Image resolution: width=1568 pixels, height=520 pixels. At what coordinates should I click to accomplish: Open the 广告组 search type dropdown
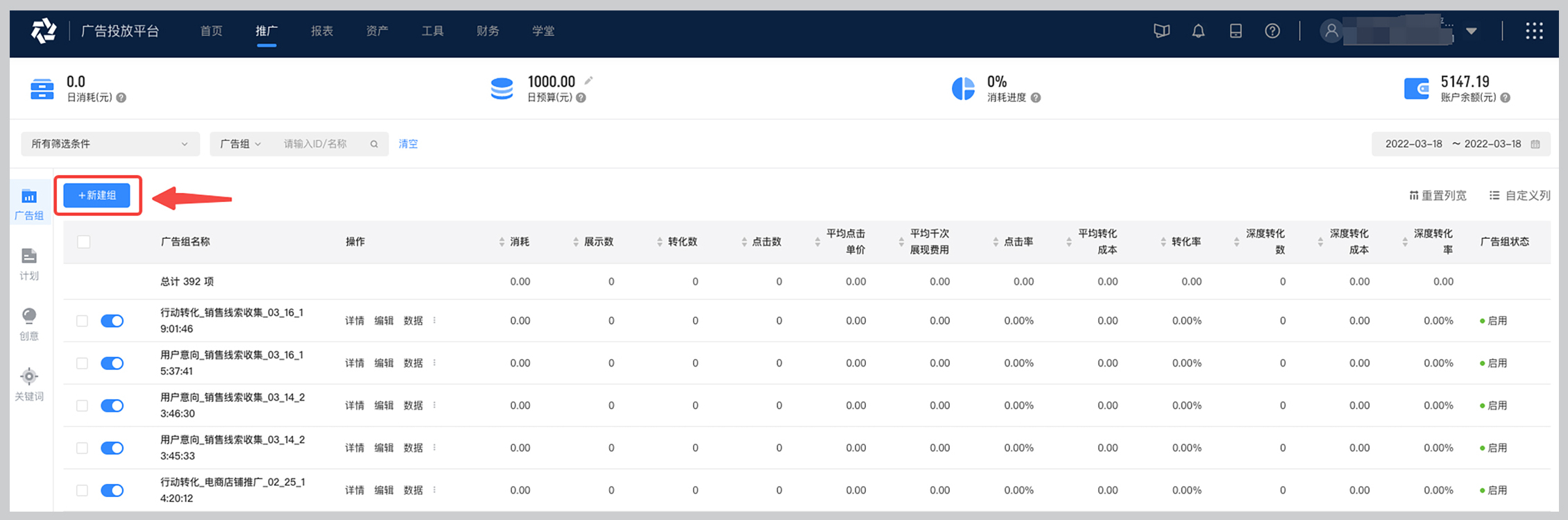[240, 144]
